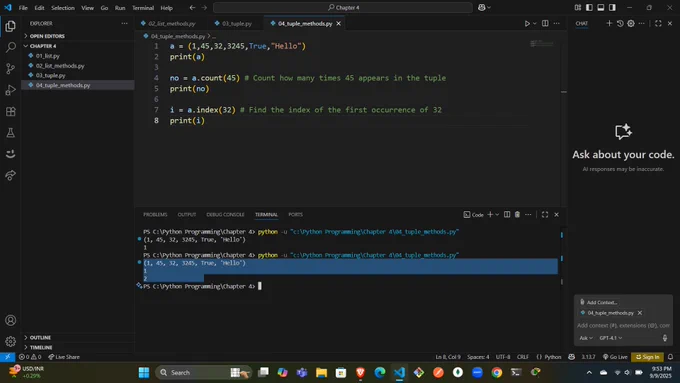
Task: Switch to the Debug Console tab
Action: [225, 214]
